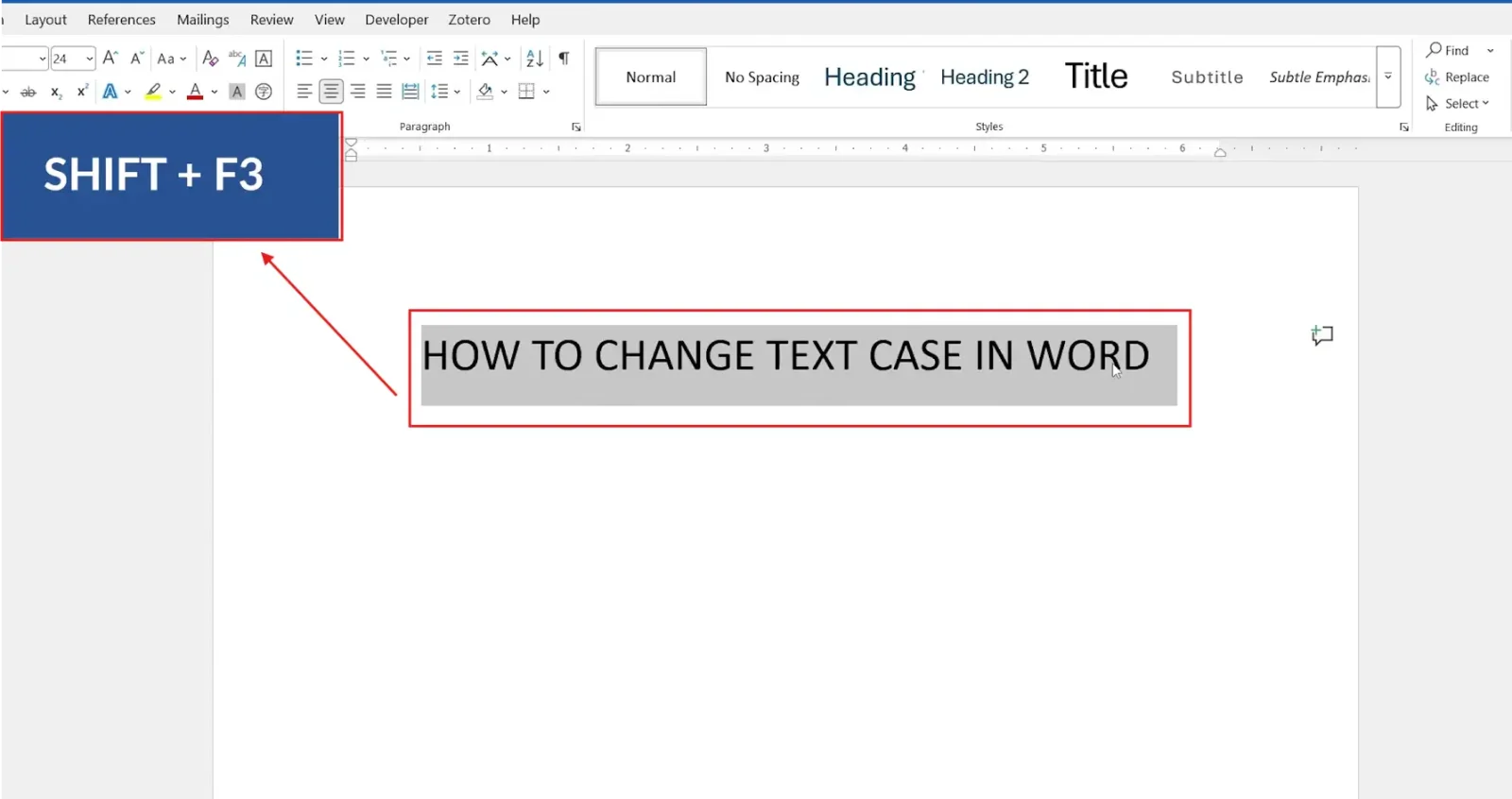Apply paragraph shading fill color
This screenshot has width=1512, height=799.
(x=485, y=92)
